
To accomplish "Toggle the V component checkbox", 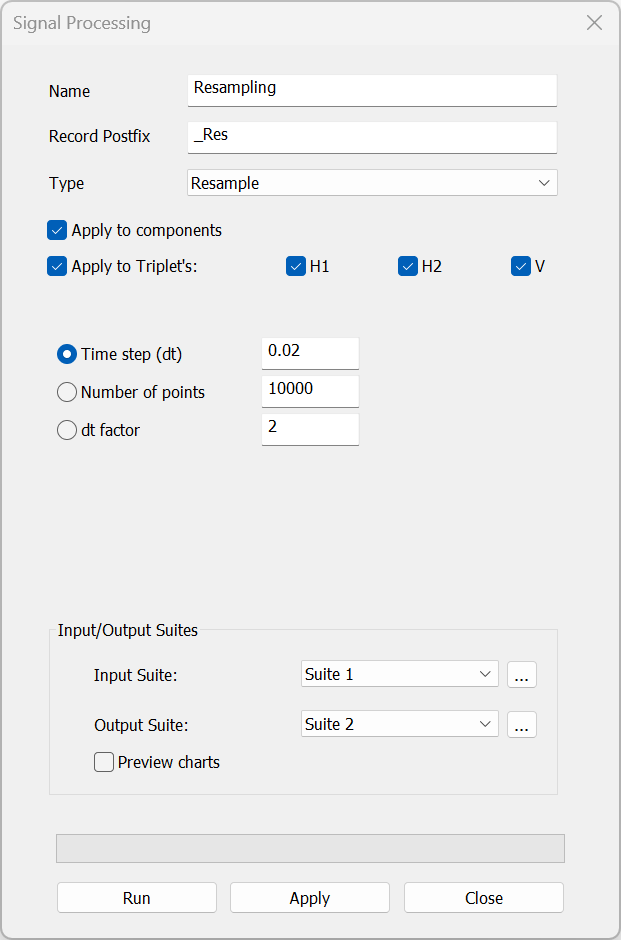I will [x=521, y=267].
